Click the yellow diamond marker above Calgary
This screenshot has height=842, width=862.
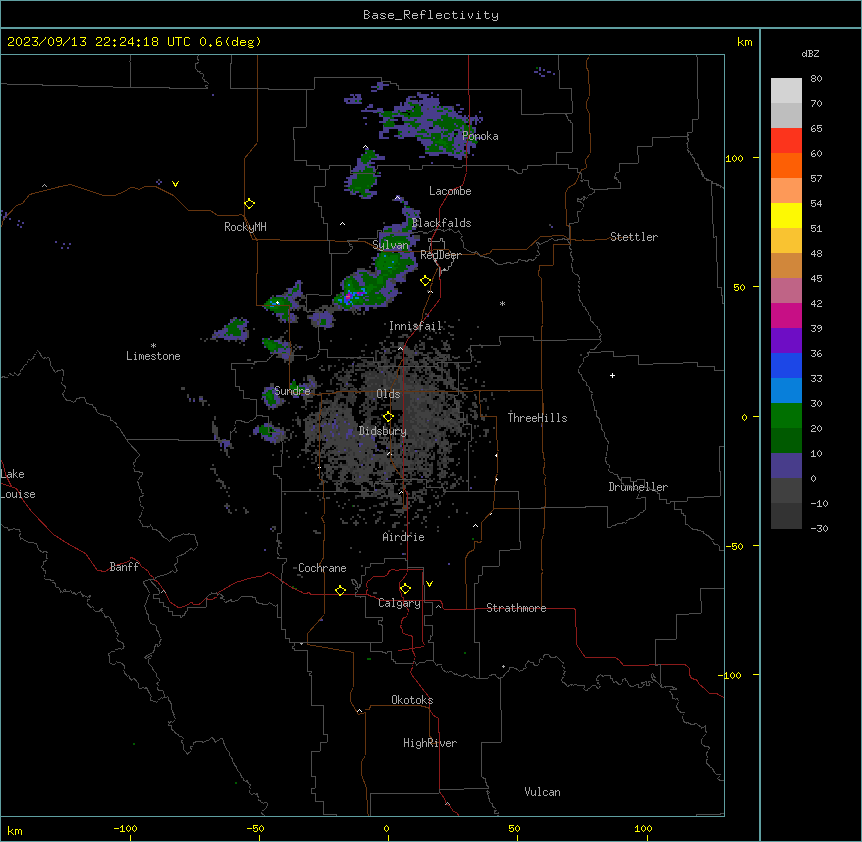tap(405, 589)
